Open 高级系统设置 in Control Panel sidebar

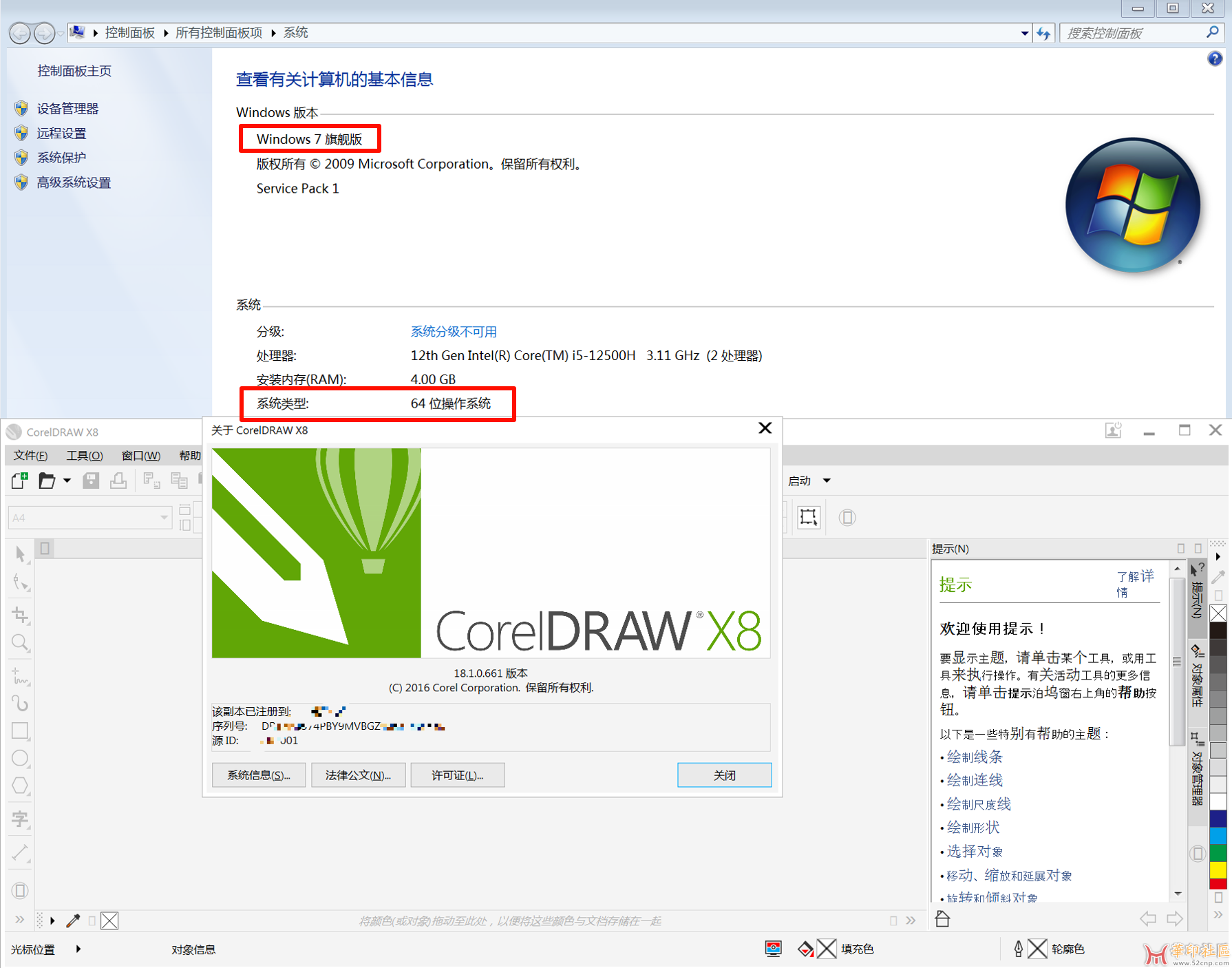coord(74,182)
